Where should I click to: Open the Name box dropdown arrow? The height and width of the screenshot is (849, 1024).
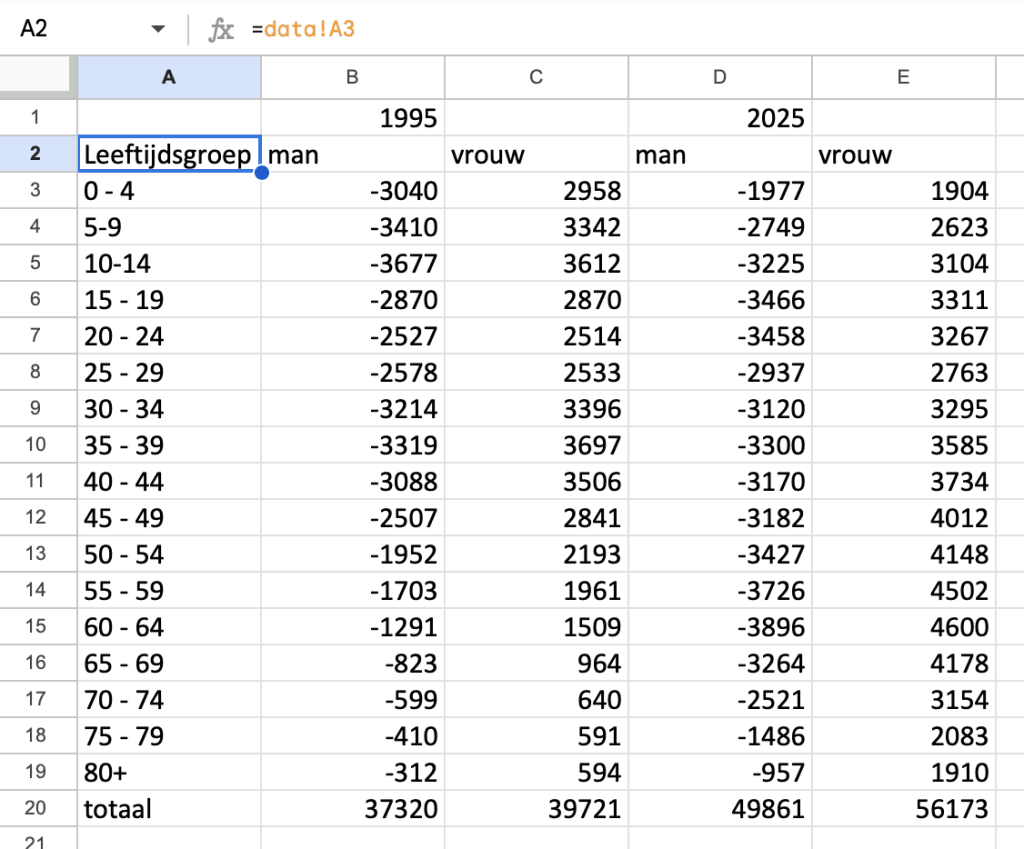[x=158, y=29]
